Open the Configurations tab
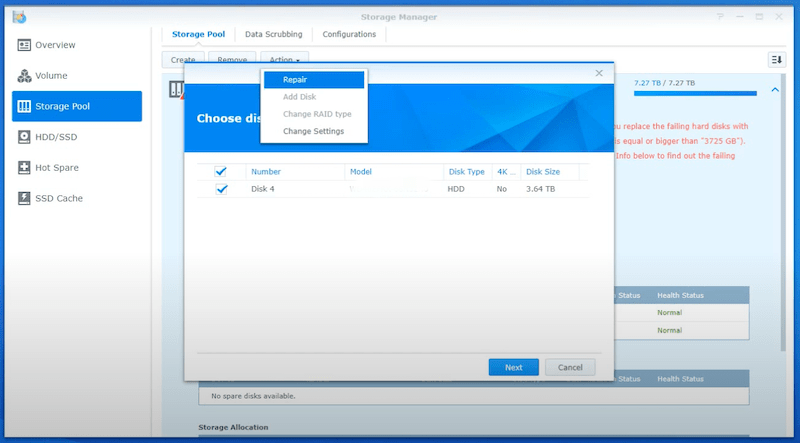The height and width of the screenshot is (443, 800). [x=349, y=34]
